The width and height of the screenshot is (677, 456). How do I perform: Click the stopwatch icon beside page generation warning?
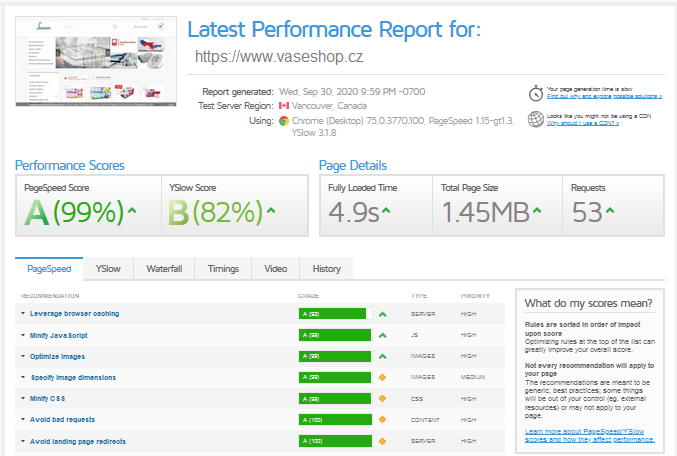click(x=537, y=94)
